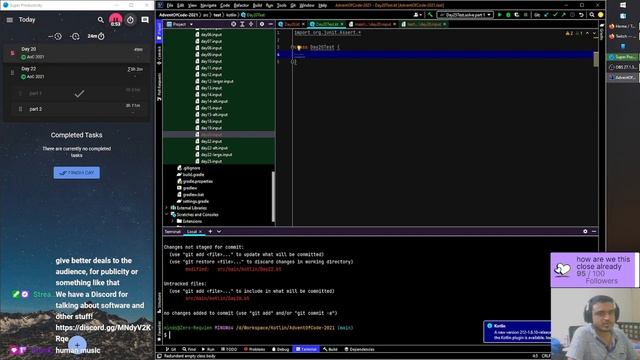Pause the pink running task timer
The image size is (640, 360).
coord(116,20)
